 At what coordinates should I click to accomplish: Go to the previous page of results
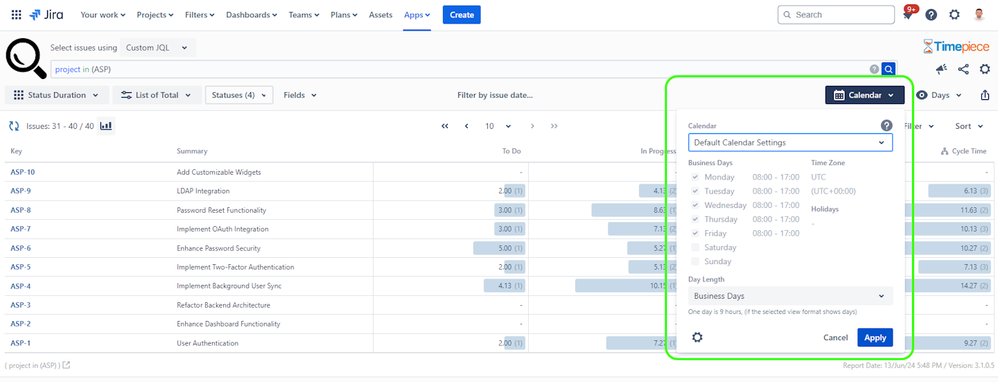click(x=467, y=126)
